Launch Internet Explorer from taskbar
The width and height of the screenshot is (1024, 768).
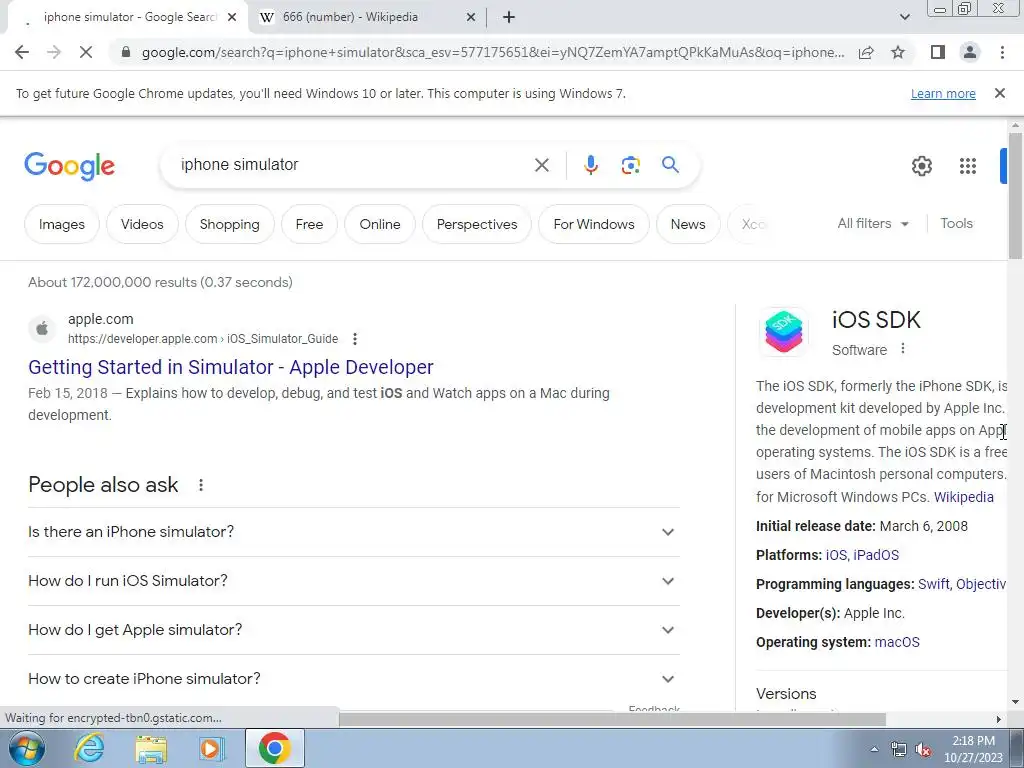tap(89, 748)
